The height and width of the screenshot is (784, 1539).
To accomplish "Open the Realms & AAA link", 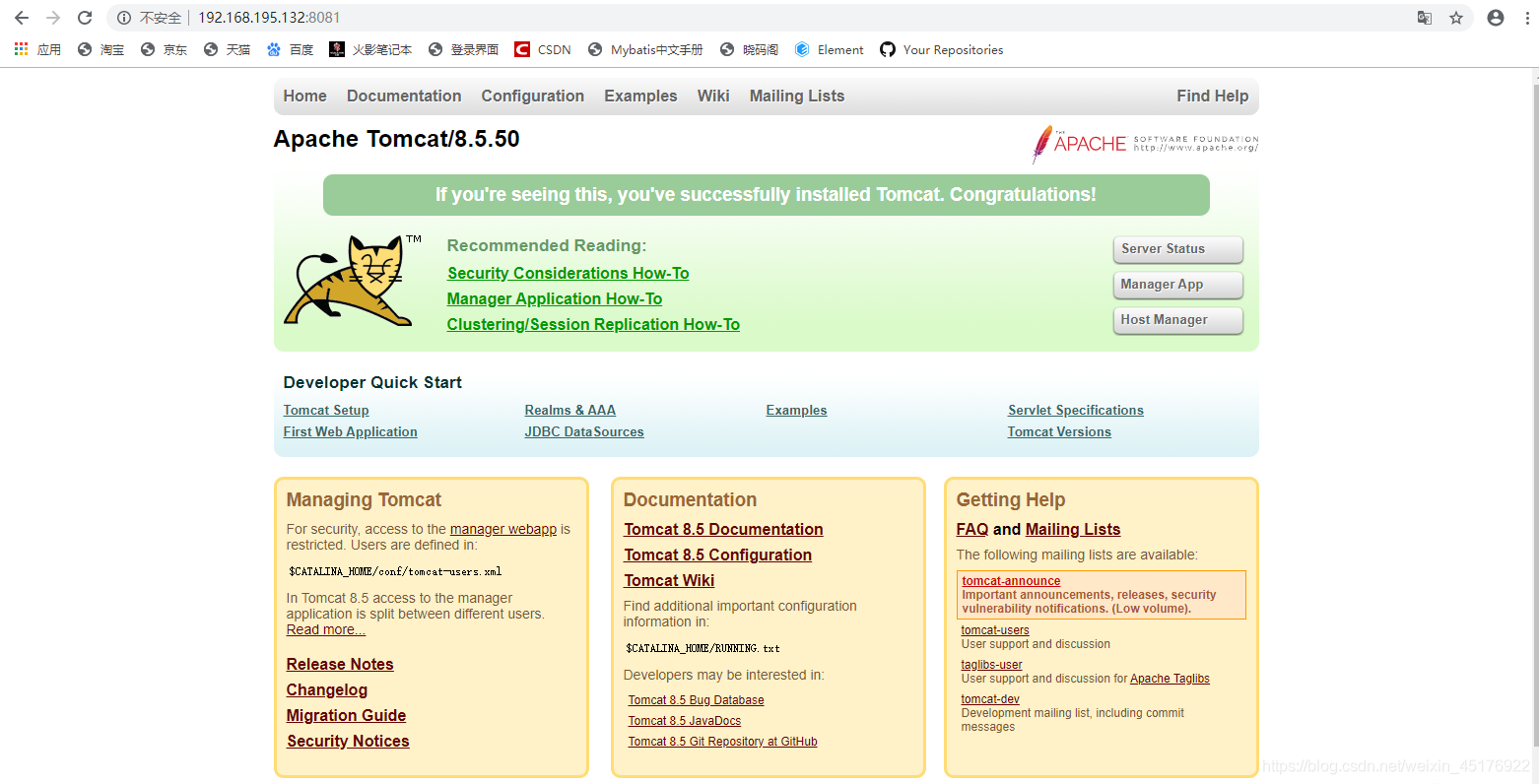I will (x=570, y=411).
